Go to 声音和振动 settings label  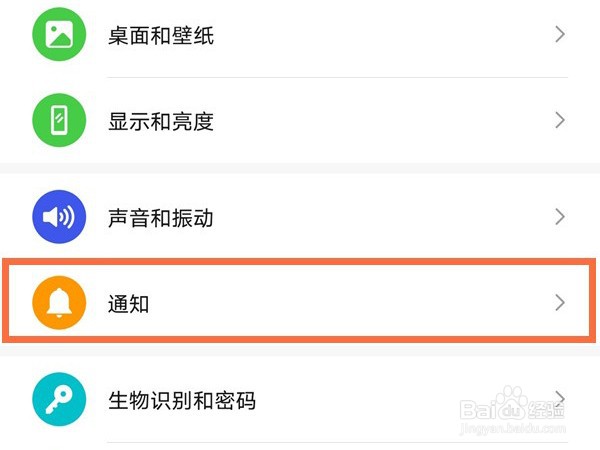click(160, 218)
